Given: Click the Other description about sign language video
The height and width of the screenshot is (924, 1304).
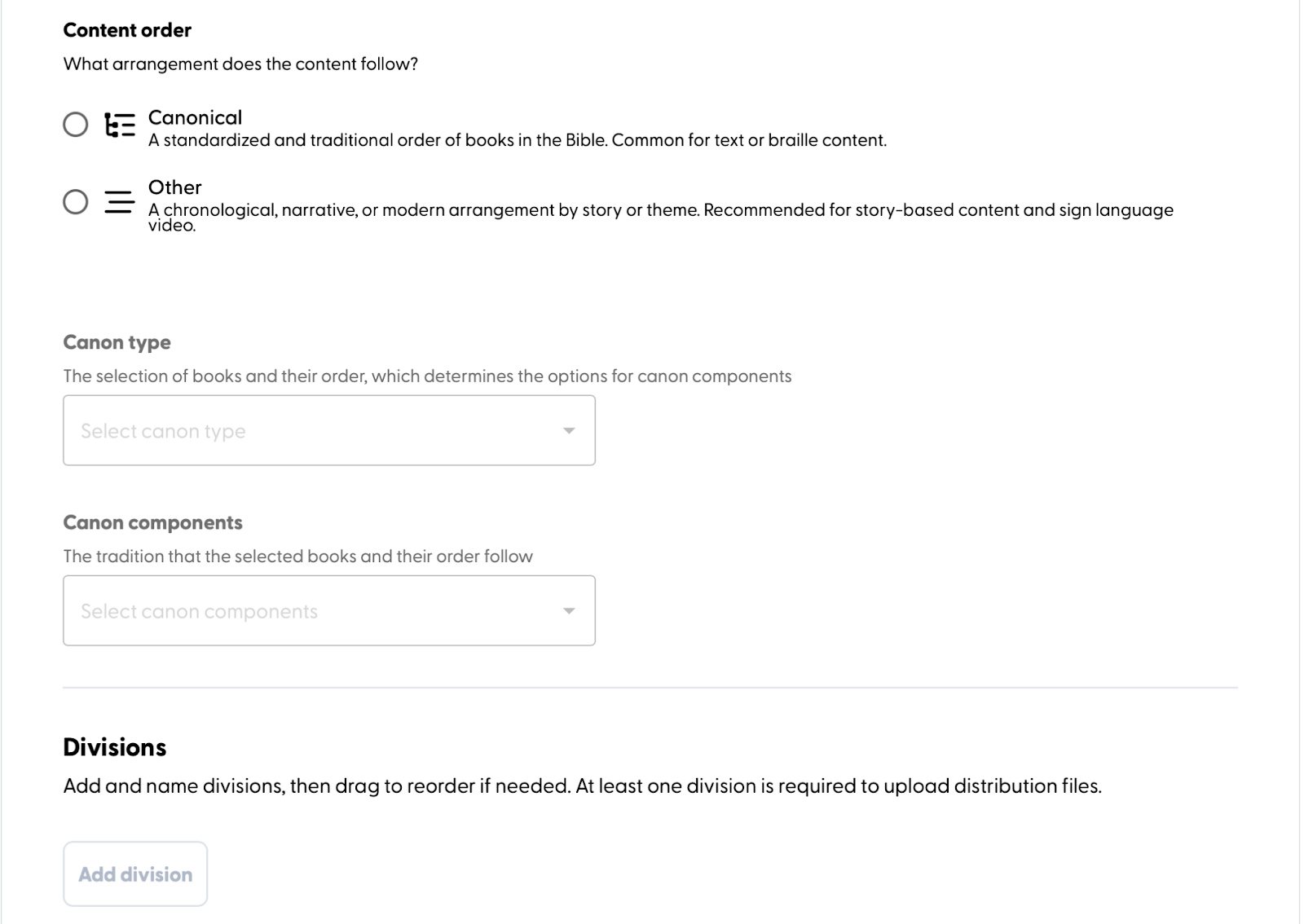Looking at the screenshot, I should point(661,217).
